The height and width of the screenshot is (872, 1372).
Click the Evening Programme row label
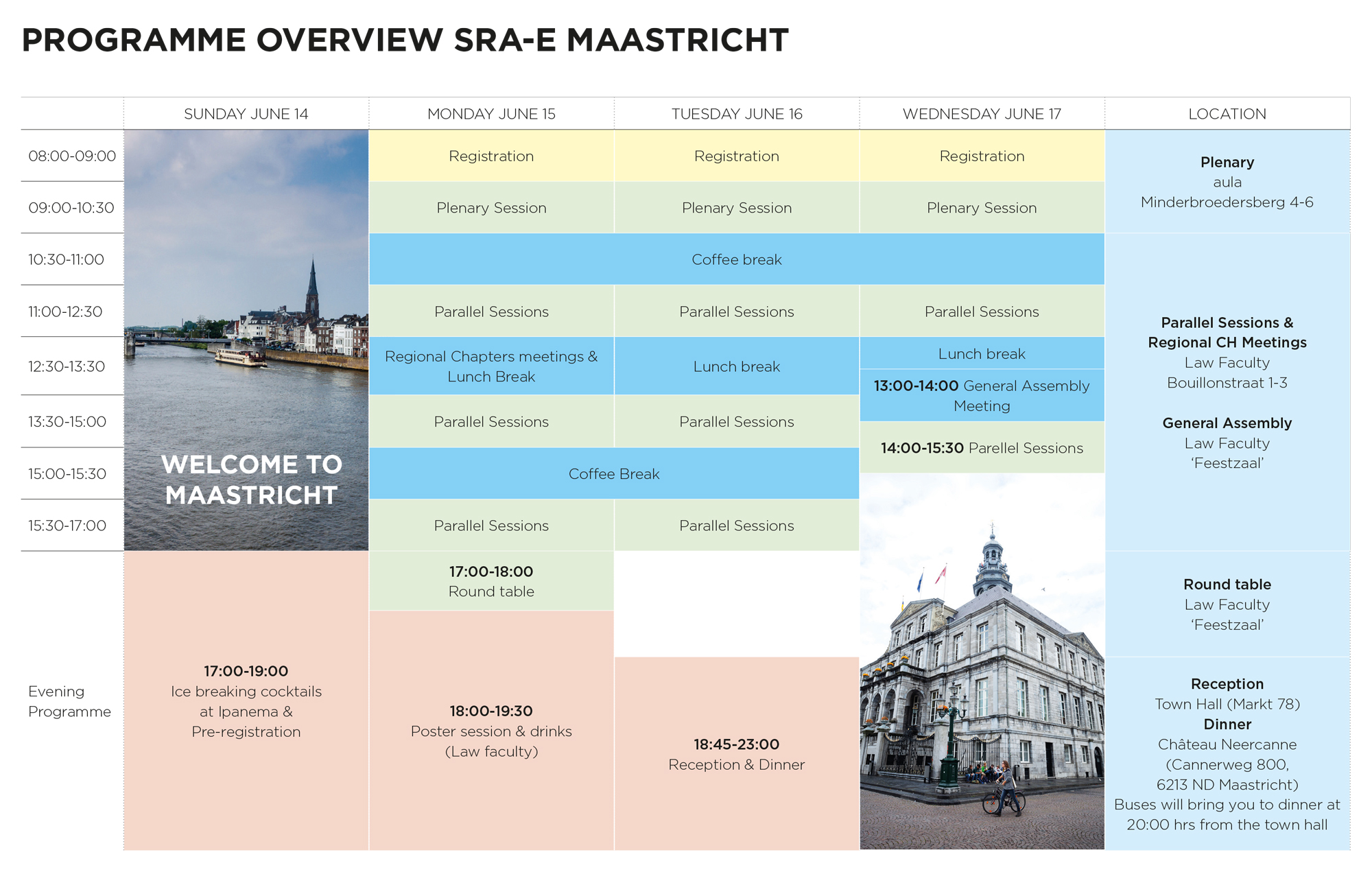pos(69,701)
